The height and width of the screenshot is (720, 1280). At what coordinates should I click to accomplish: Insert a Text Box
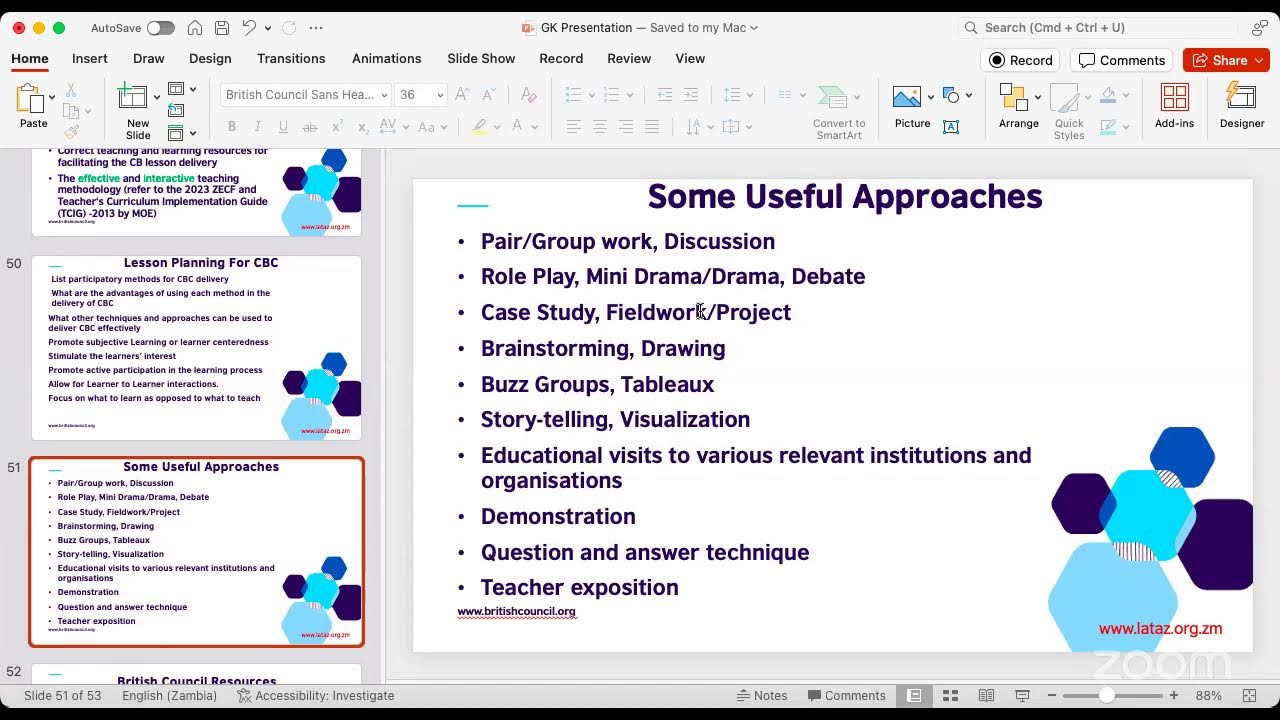click(x=951, y=127)
